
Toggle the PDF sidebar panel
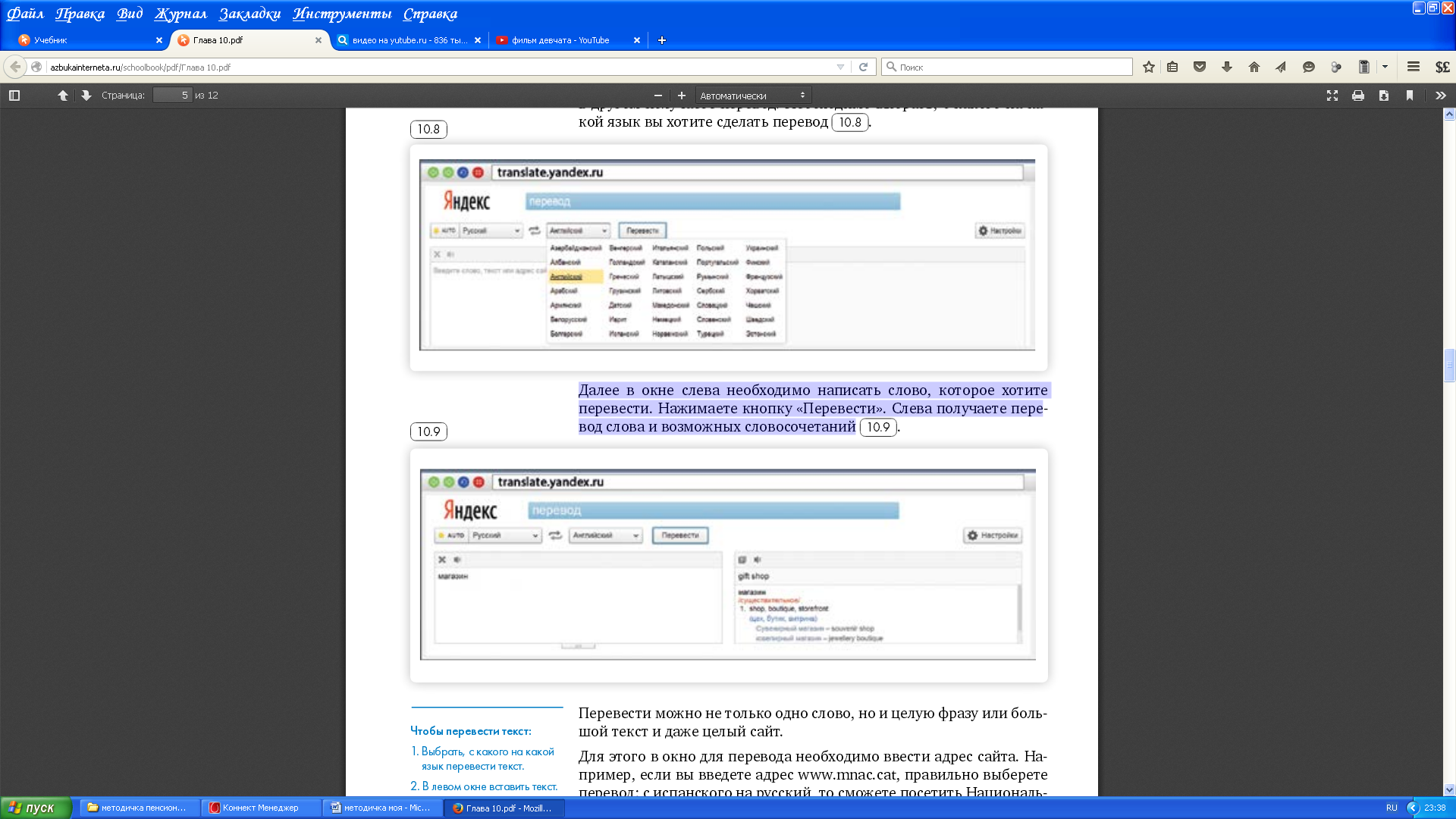pos(14,96)
